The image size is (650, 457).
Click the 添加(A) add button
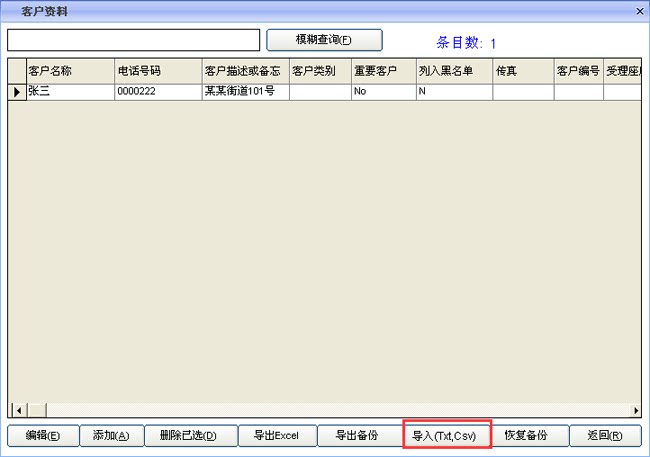click(x=112, y=435)
